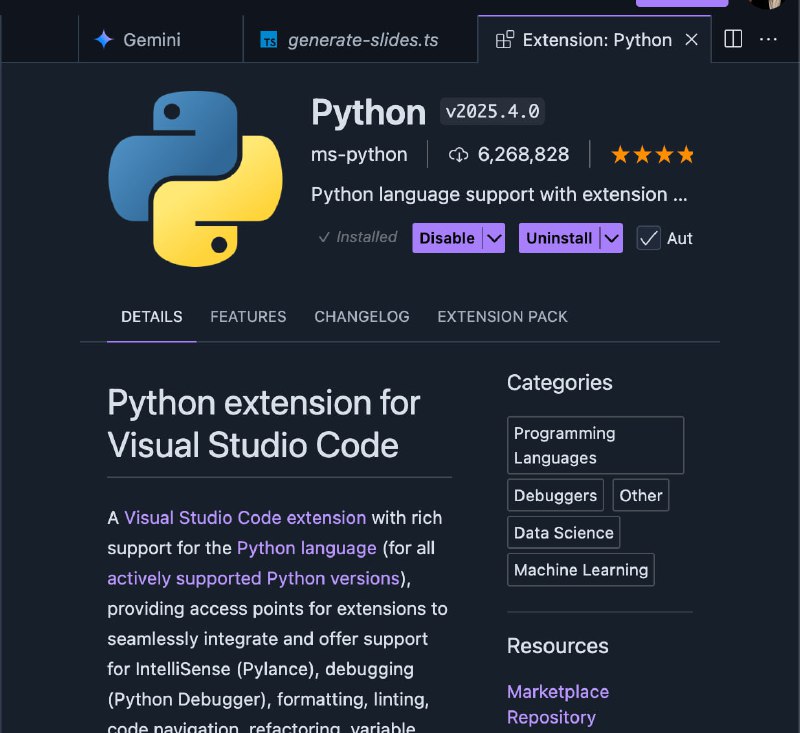This screenshot has width=800, height=733.
Task: Click the 6,268,828 install count
Action: [523, 154]
